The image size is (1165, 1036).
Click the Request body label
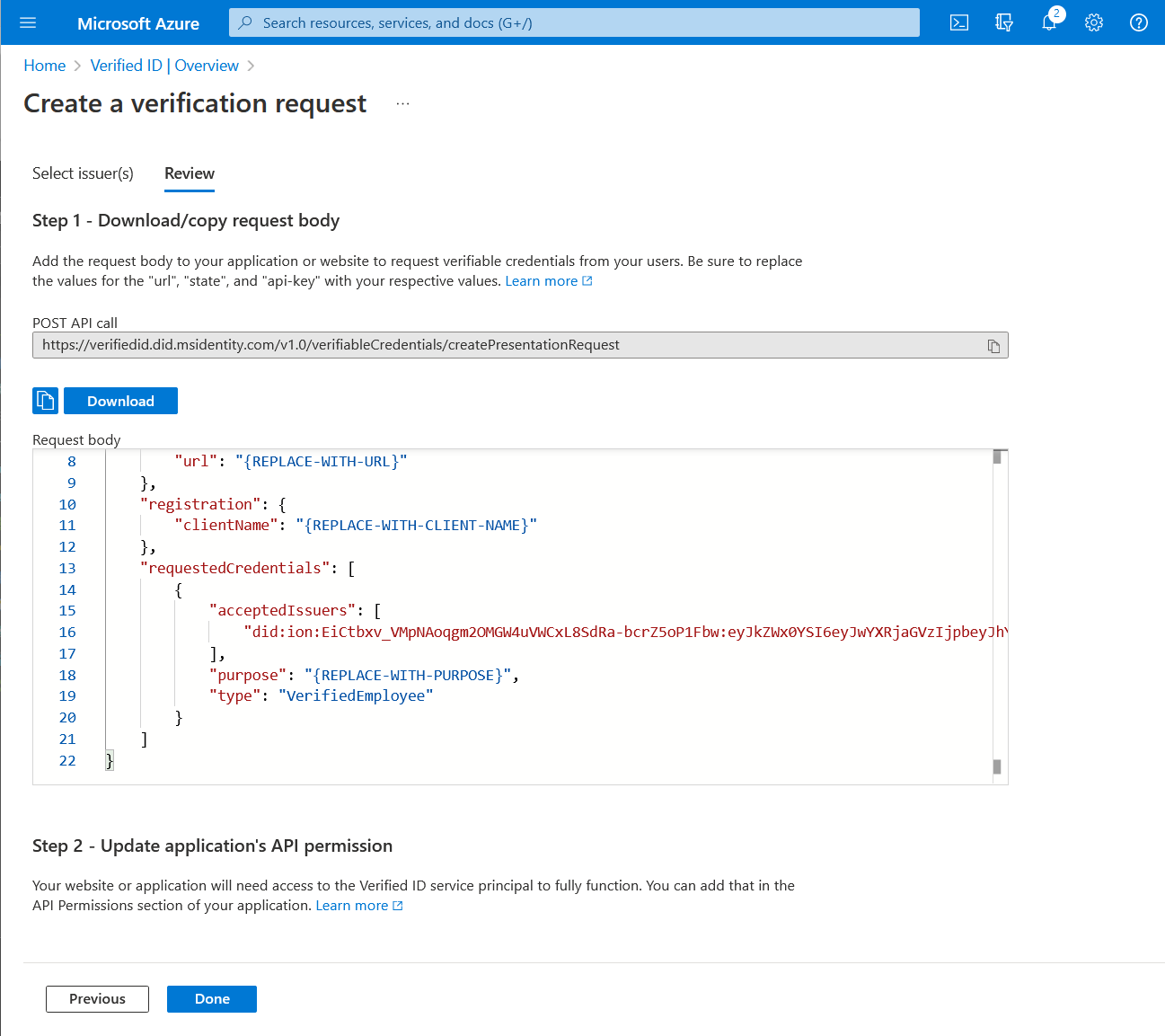click(x=76, y=439)
